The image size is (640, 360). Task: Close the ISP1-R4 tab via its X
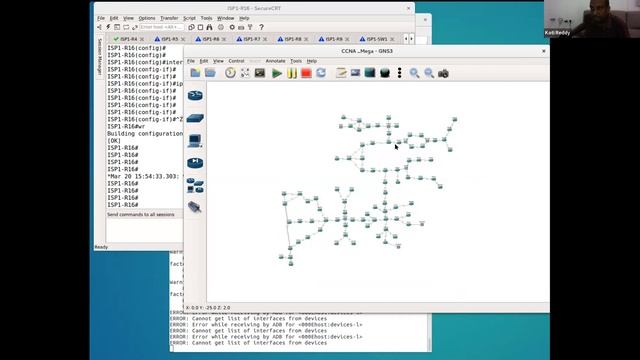(x=142, y=39)
